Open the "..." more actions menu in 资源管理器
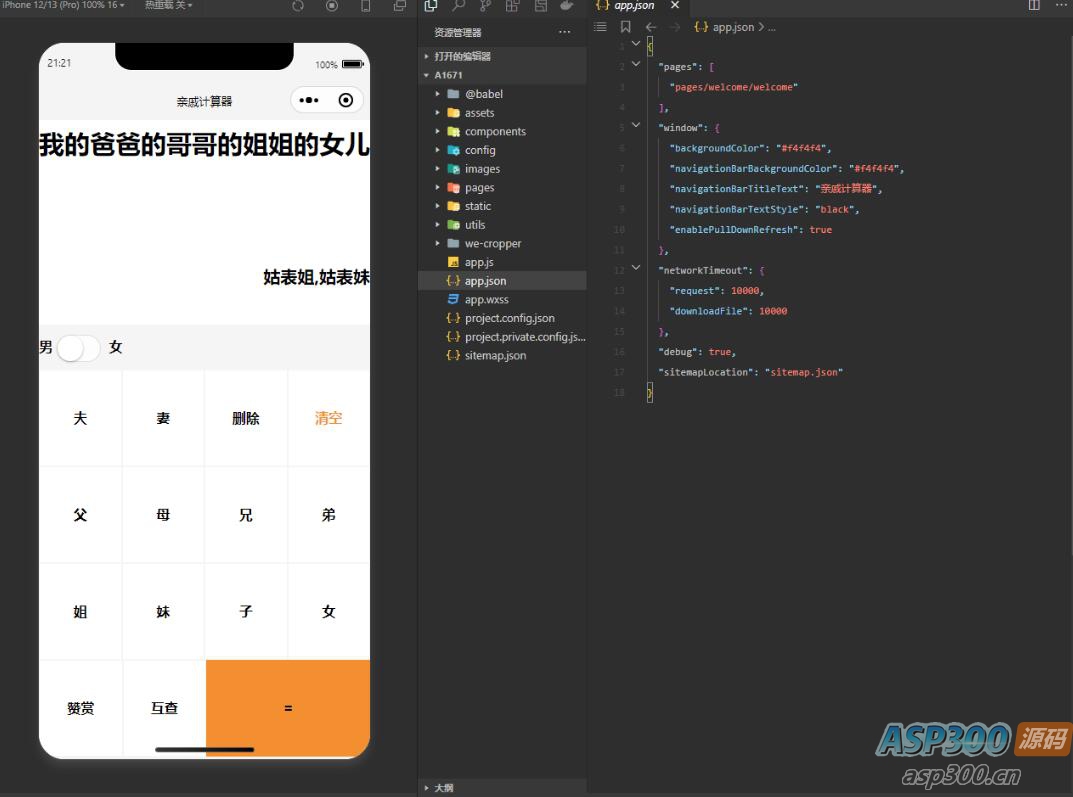 pos(565,31)
